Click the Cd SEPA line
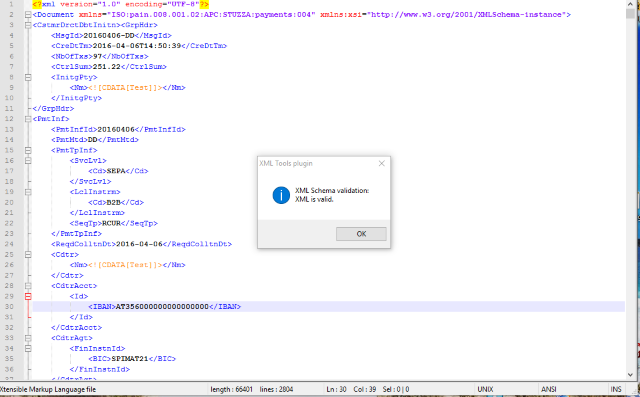The image size is (640, 397). pyautogui.click(x=118, y=171)
